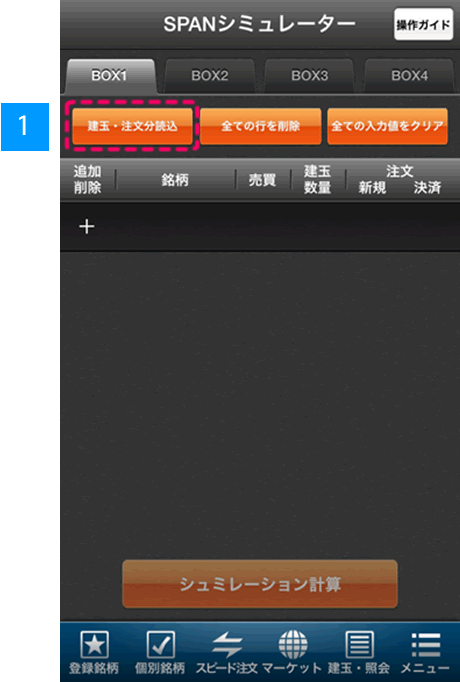The image size is (460, 682).
Task: Open the マーケット globe icon
Action: coord(293,645)
